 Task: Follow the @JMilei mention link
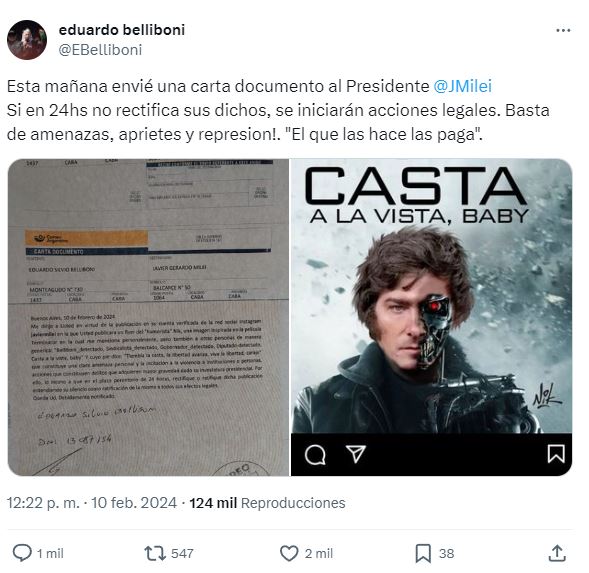point(462,86)
